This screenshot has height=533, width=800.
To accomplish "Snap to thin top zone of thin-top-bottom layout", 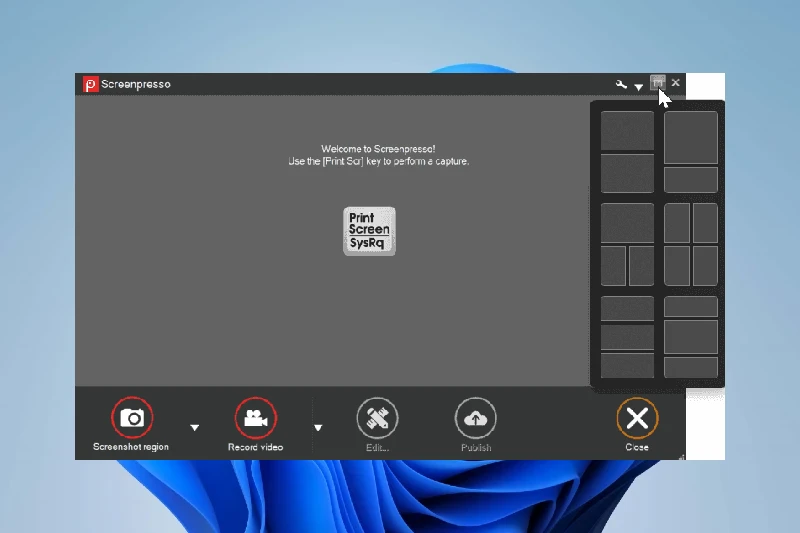I will (x=691, y=307).
